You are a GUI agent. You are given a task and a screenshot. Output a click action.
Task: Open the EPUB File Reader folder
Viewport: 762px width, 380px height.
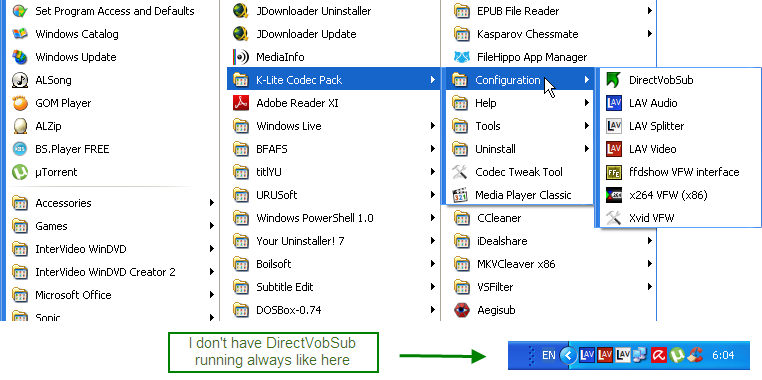coord(549,11)
